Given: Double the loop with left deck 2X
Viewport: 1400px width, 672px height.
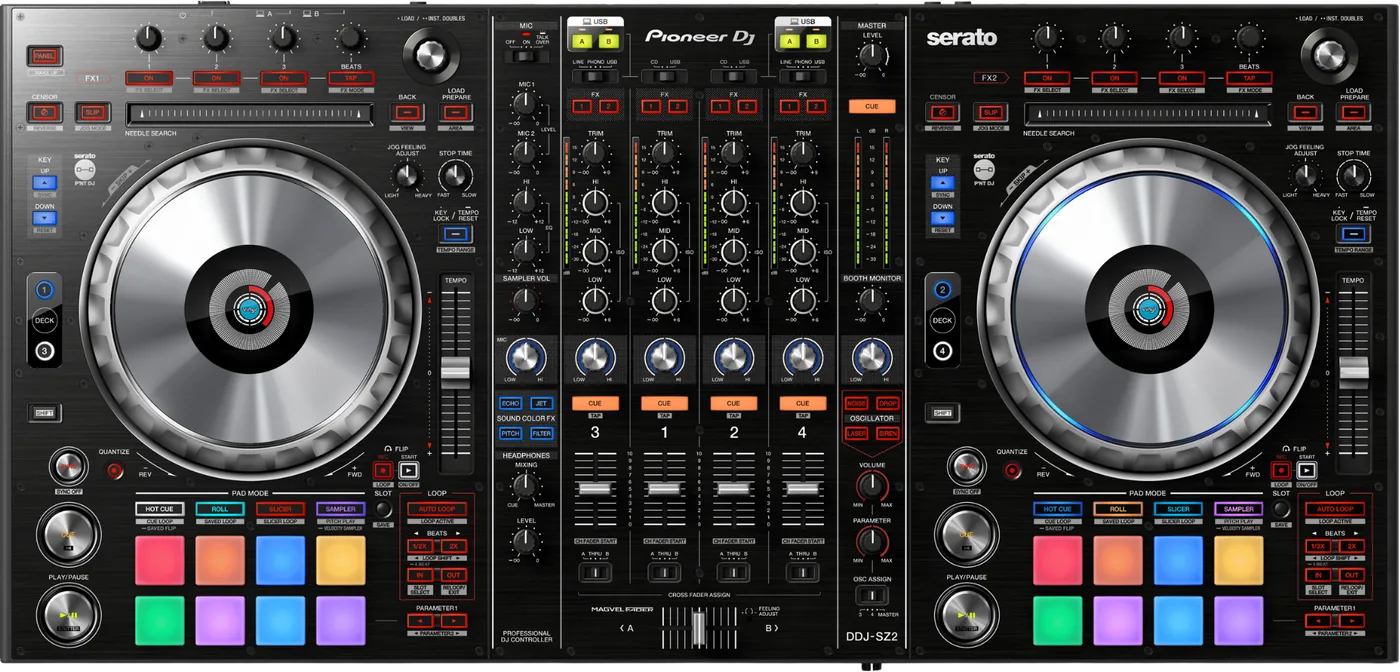Looking at the screenshot, I should pyautogui.click(x=453, y=547).
